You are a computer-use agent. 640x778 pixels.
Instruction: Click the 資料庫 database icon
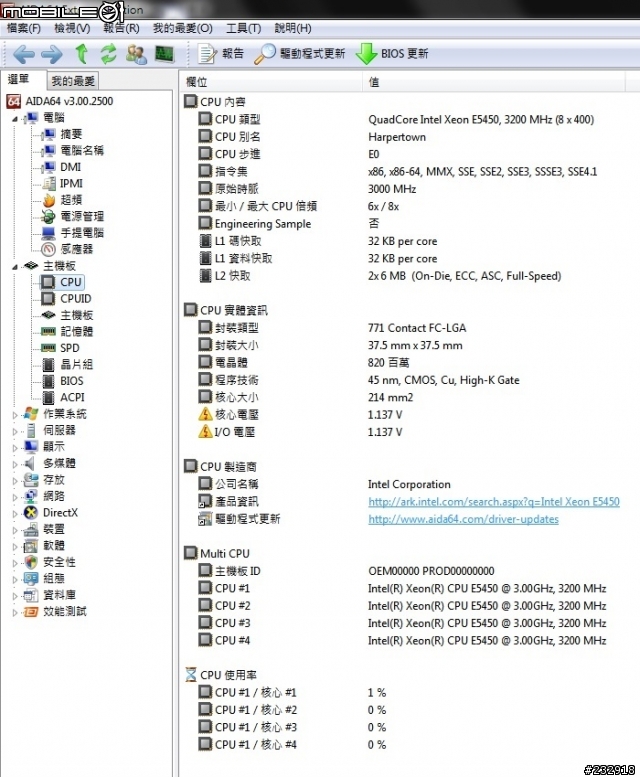coord(31,595)
